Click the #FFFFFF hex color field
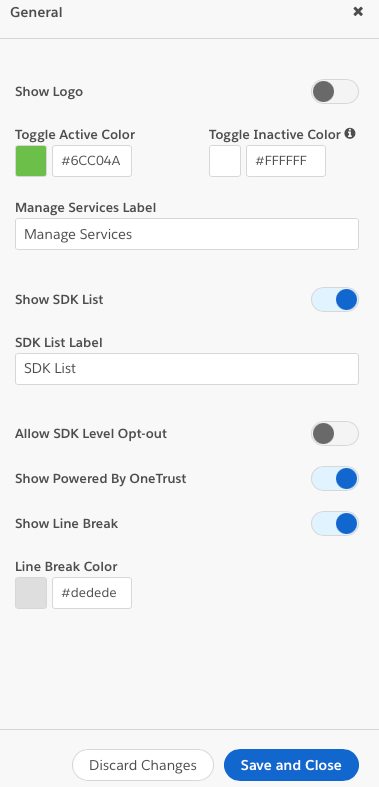This screenshot has height=787, width=379. click(286, 161)
